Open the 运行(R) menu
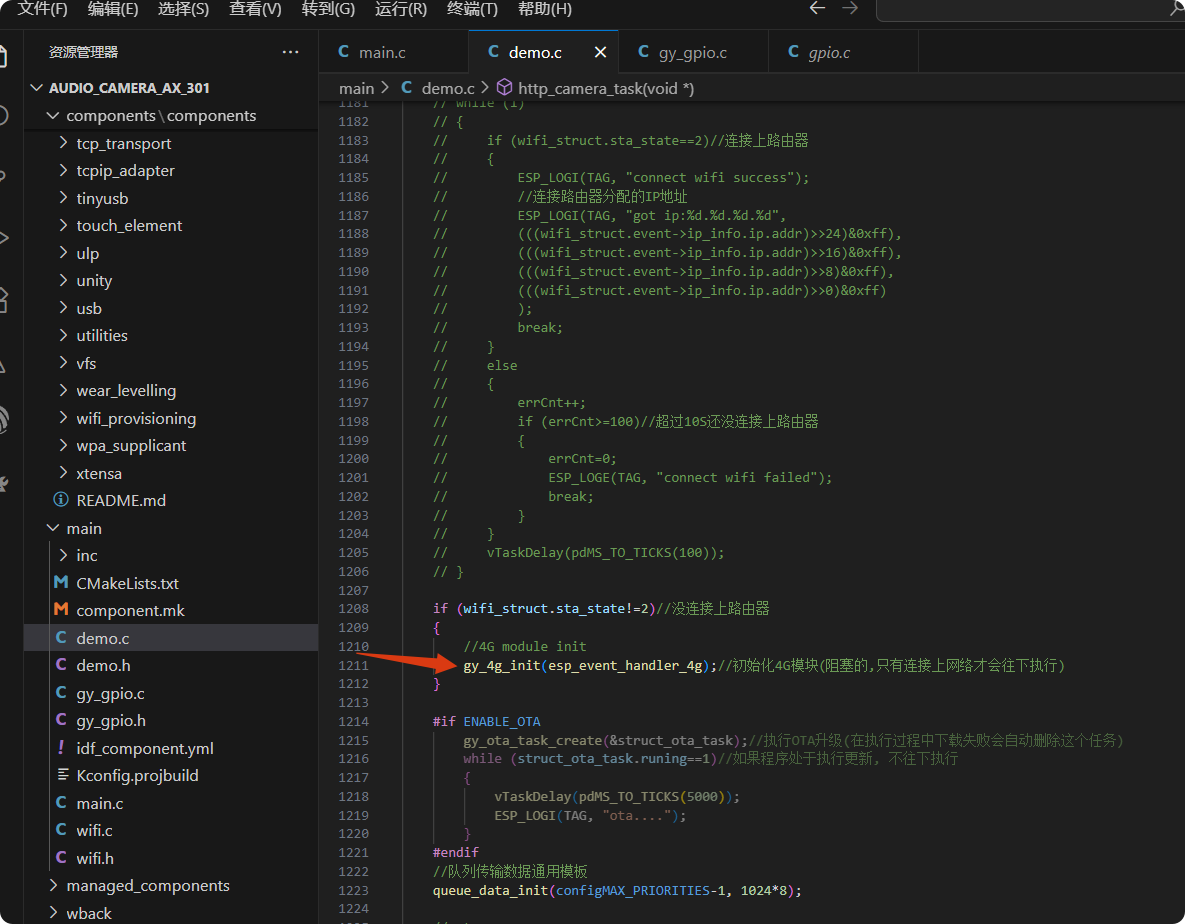1185x924 pixels. (x=400, y=9)
